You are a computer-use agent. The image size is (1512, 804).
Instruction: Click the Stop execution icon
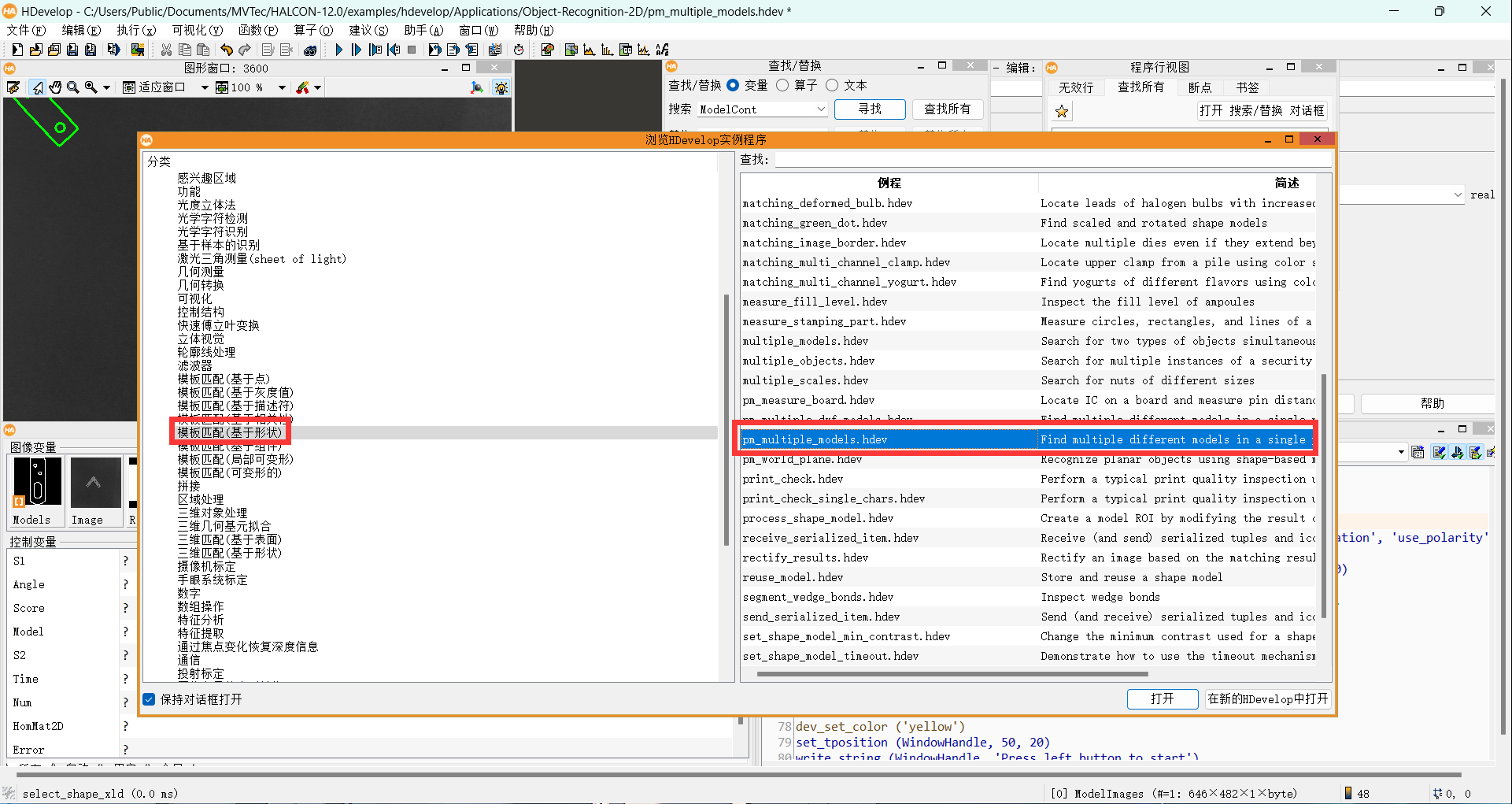[x=412, y=50]
